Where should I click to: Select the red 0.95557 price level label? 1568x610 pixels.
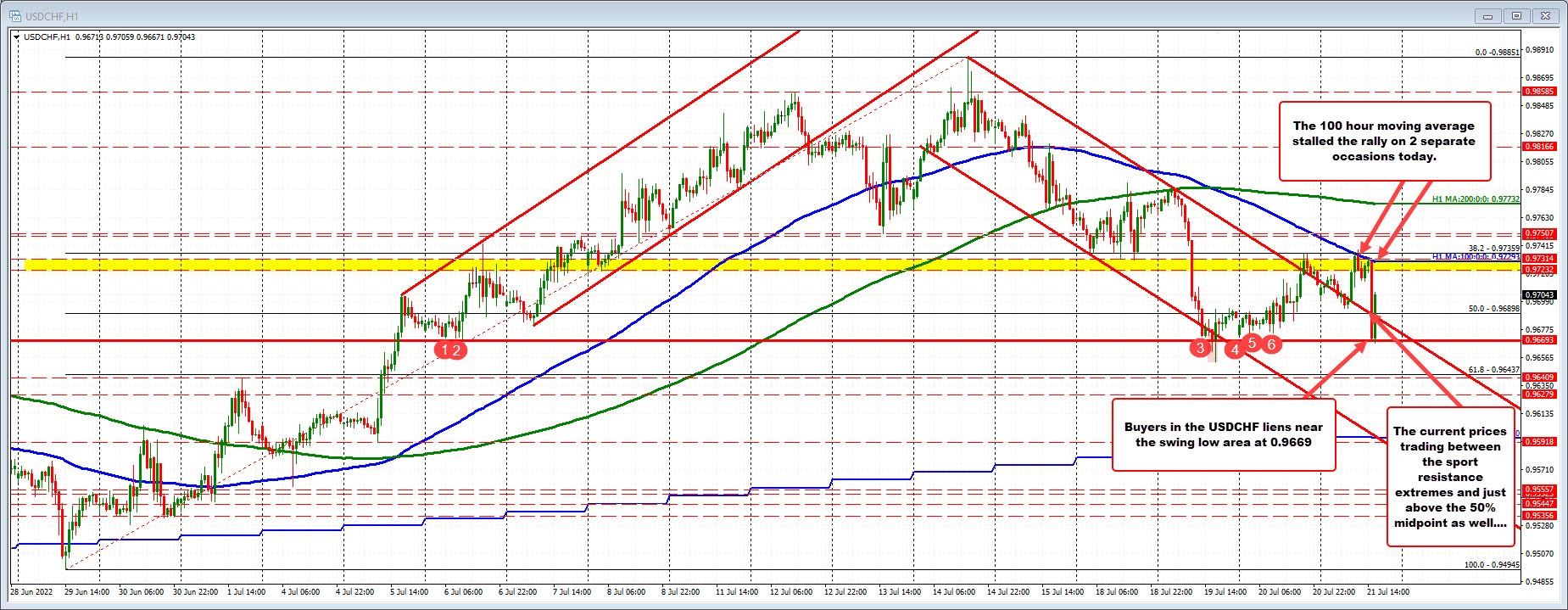1539,490
